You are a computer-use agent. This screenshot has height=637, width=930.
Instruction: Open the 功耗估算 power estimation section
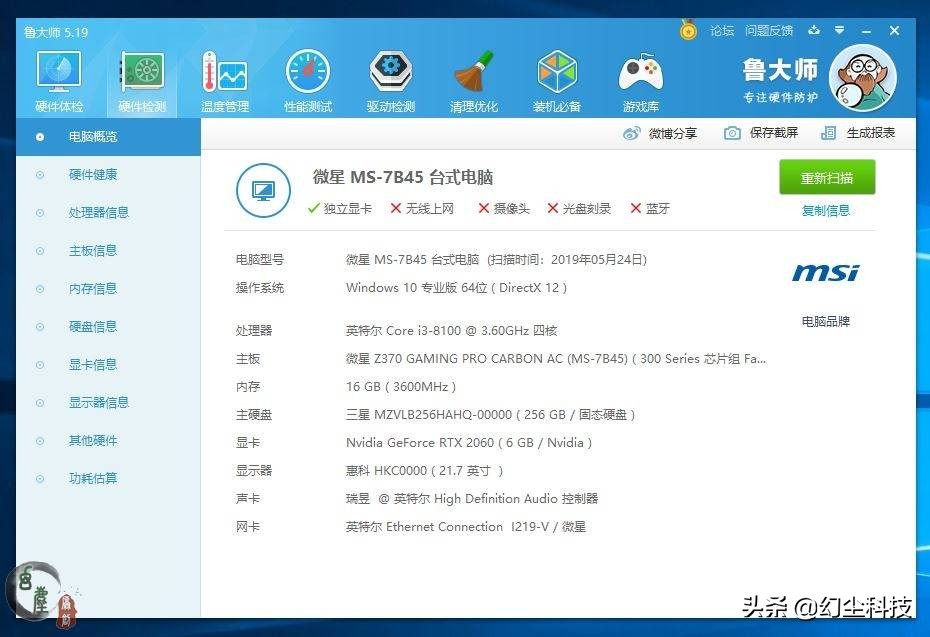[x=95, y=478]
